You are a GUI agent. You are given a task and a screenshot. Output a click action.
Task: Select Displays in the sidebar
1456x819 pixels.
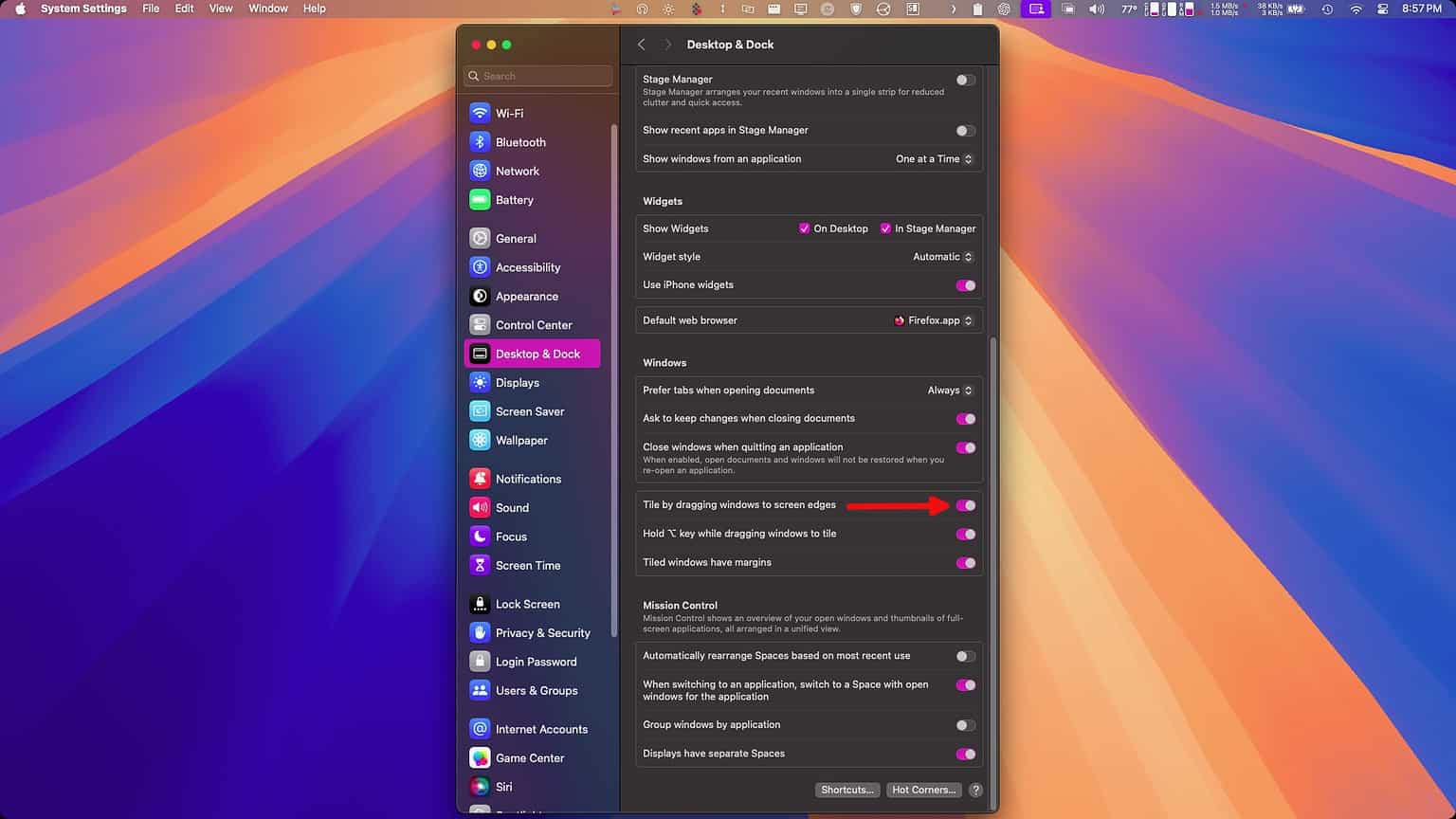point(518,382)
